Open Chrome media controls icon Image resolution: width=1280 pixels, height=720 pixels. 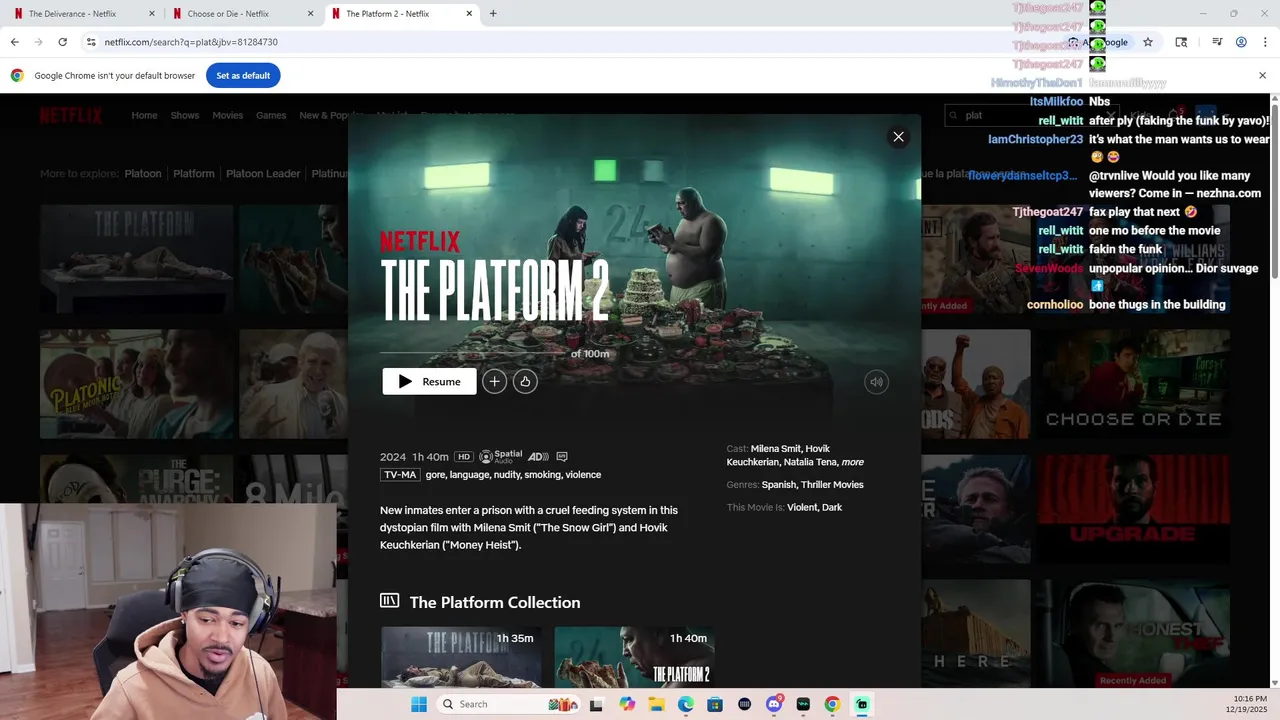(x=1217, y=42)
